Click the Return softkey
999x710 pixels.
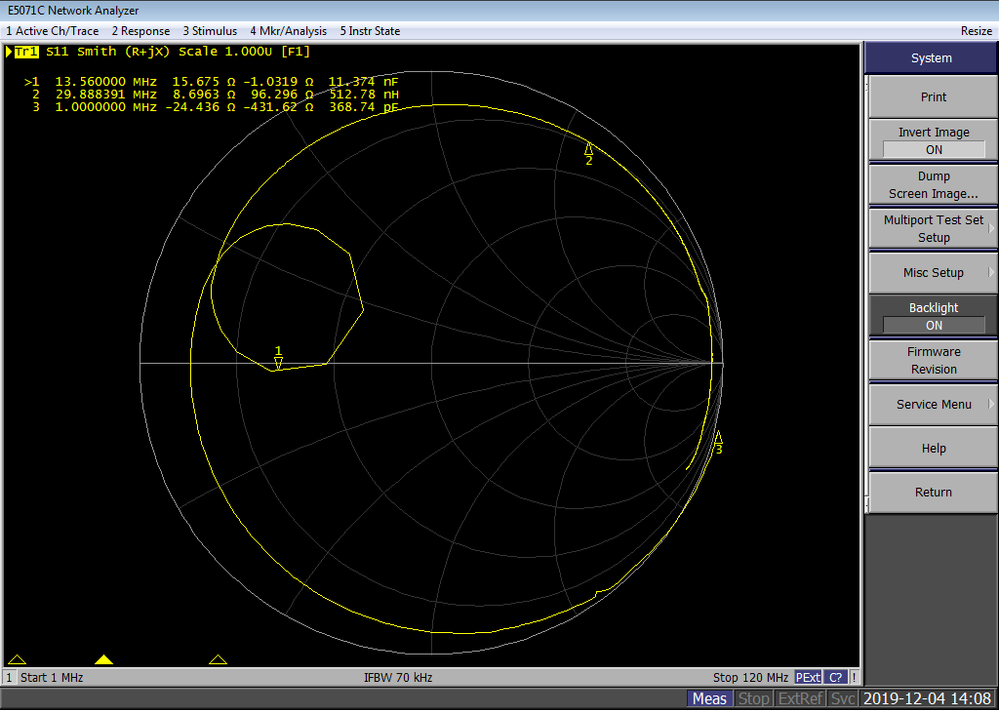933,492
